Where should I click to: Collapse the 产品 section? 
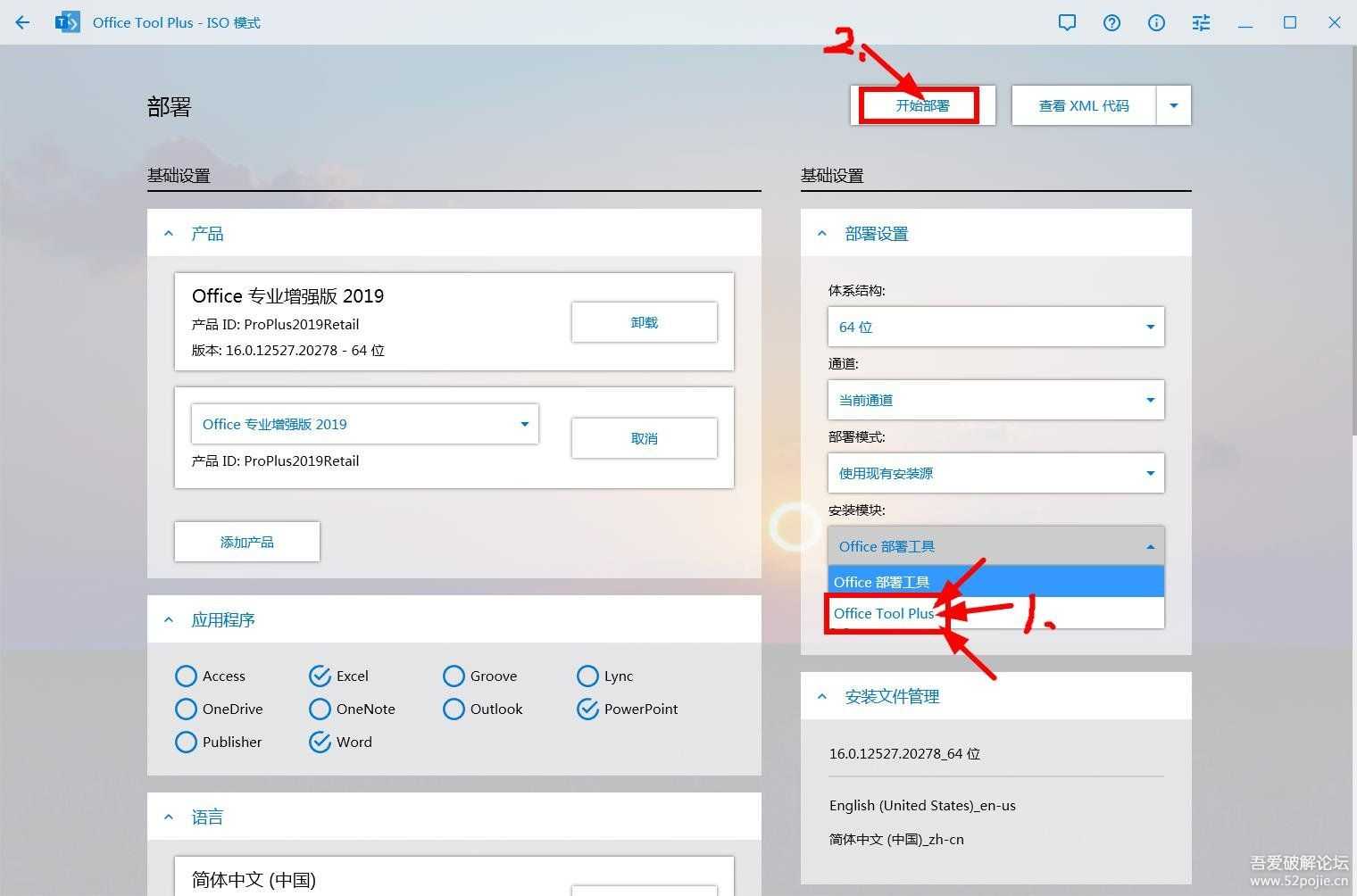pyautogui.click(x=169, y=234)
